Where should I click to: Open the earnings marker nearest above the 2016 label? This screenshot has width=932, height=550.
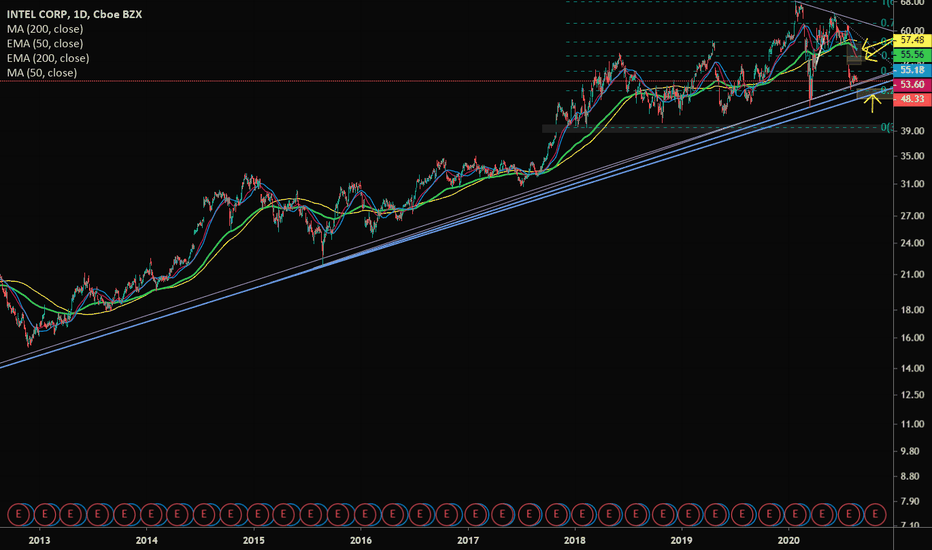[365, 514]
